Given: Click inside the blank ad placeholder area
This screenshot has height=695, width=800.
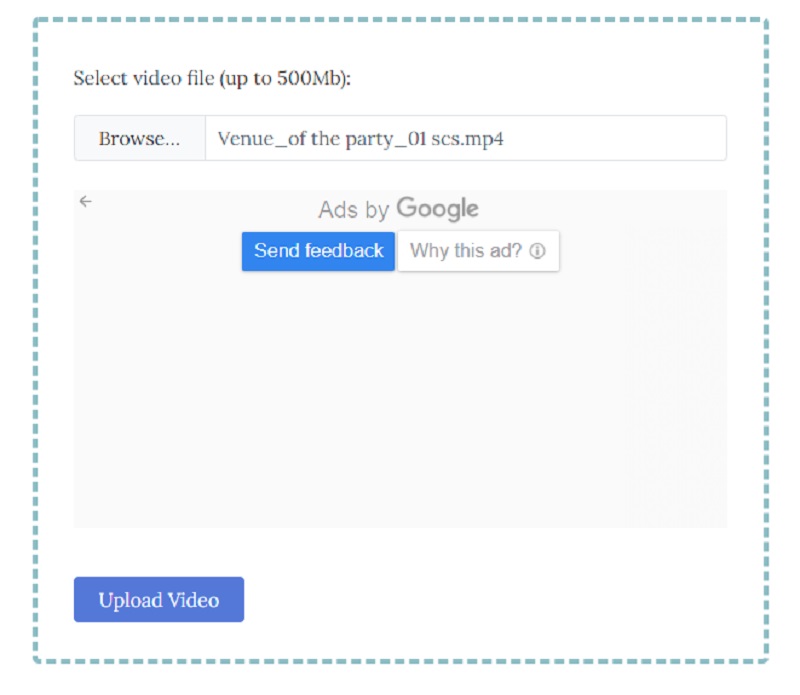Looking at the screenshot, I should (400, 400).
